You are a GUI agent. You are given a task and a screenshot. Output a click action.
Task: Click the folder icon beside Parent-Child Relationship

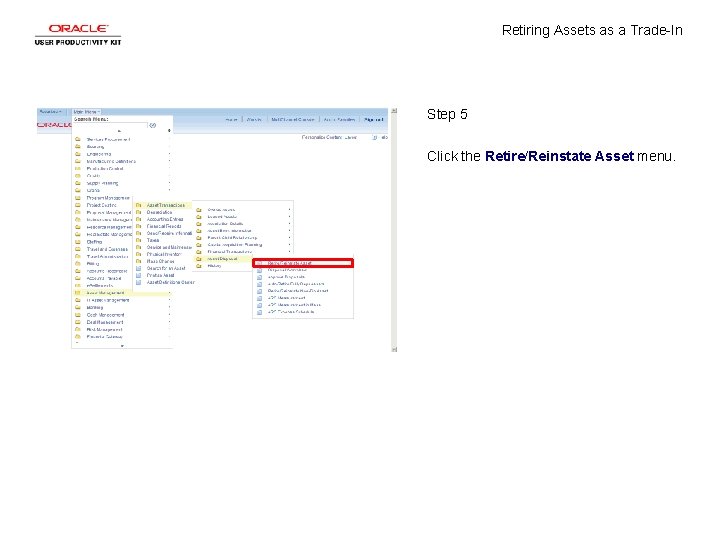[x=199, y=238]
